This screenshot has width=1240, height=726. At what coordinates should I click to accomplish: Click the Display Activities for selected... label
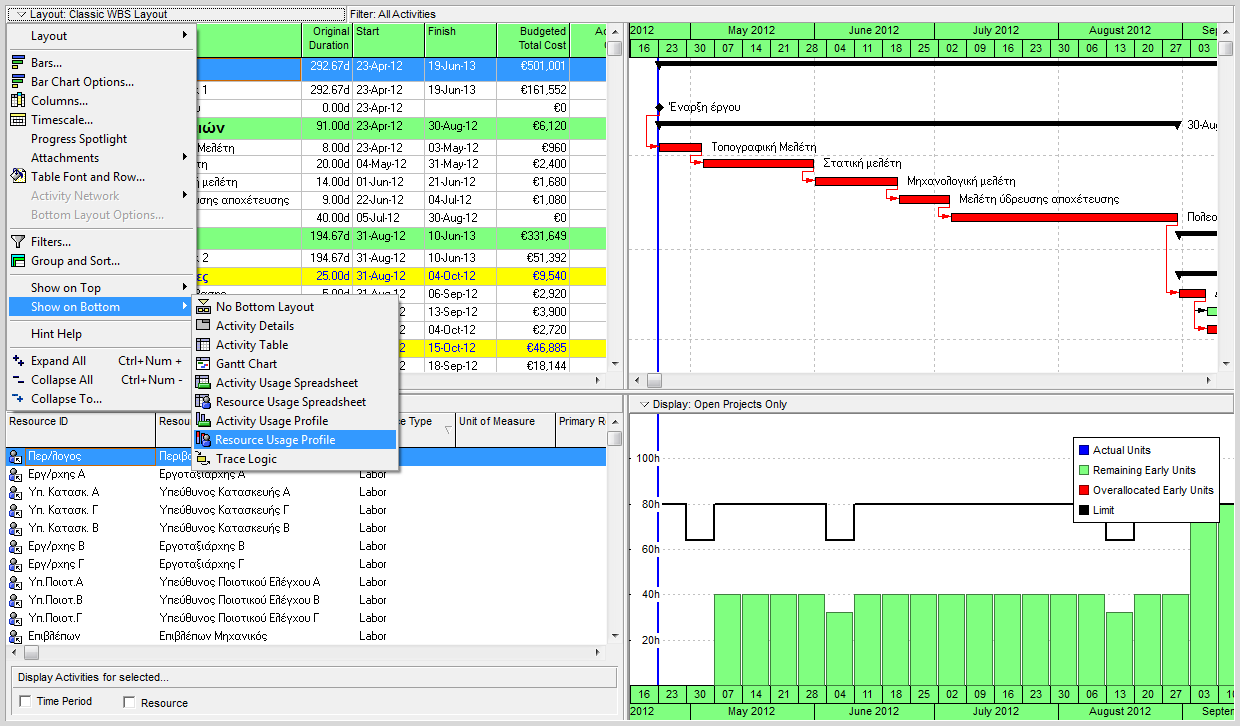click(95, 677)
